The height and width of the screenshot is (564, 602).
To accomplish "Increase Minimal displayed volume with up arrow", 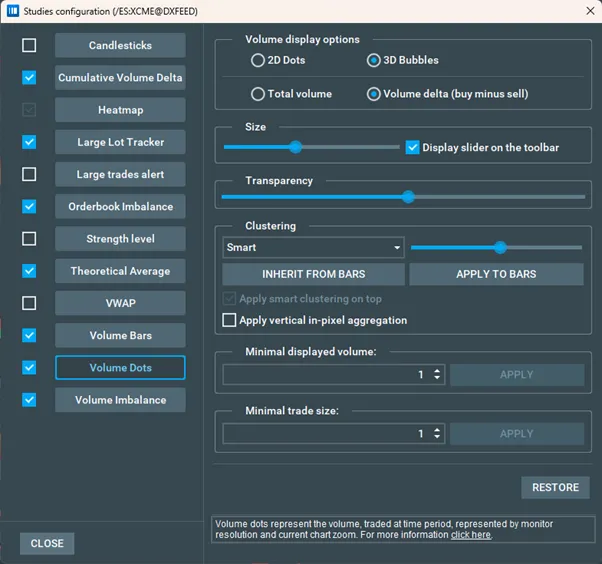I will [x=437, y=370].
